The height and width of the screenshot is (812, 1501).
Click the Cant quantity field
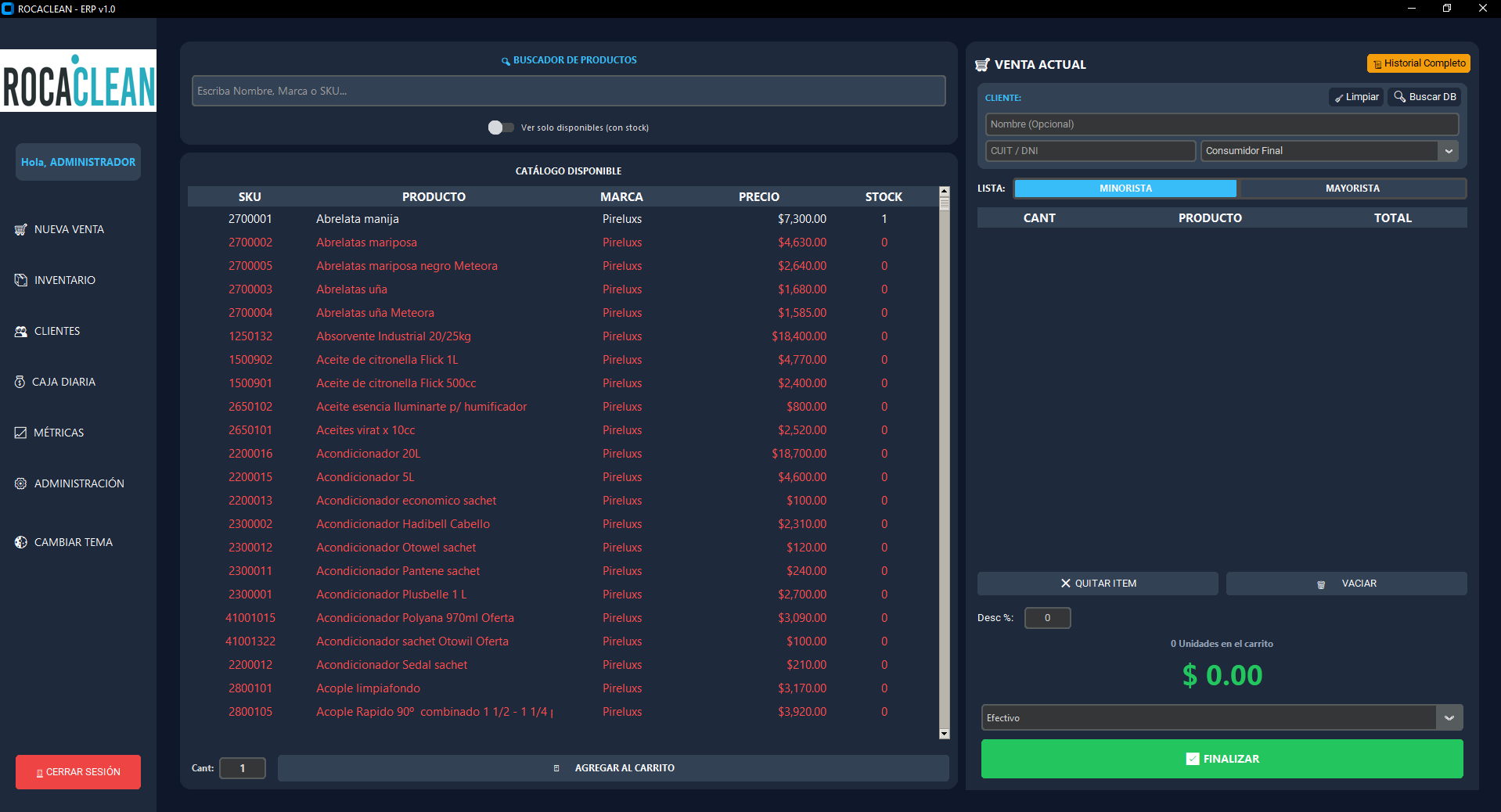[243, 768]
